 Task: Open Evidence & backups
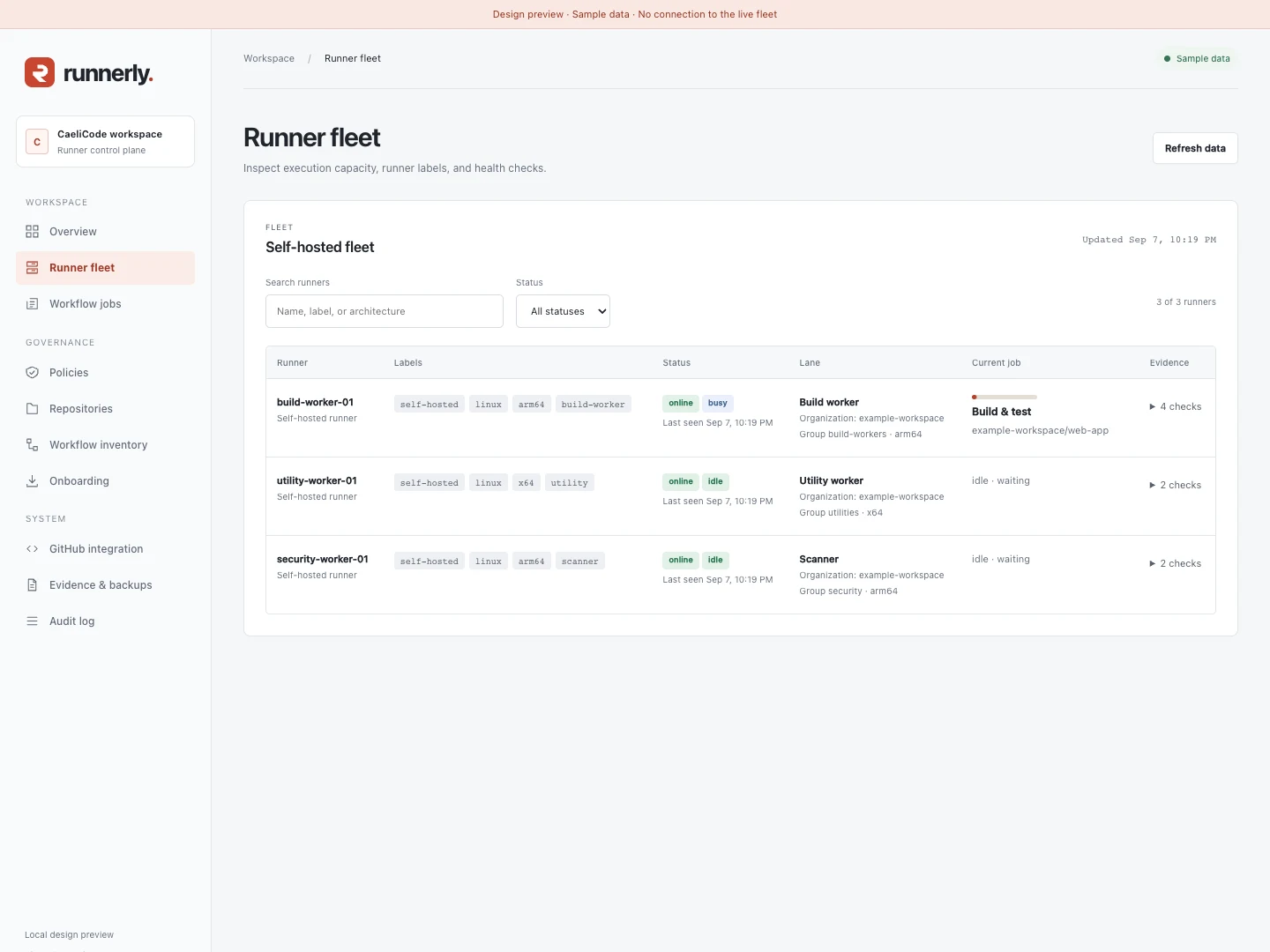[x=105, y=585]
